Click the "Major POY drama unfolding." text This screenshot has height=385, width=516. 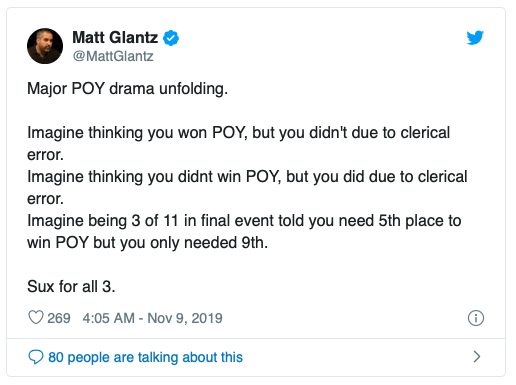click(x=127, y=89)
